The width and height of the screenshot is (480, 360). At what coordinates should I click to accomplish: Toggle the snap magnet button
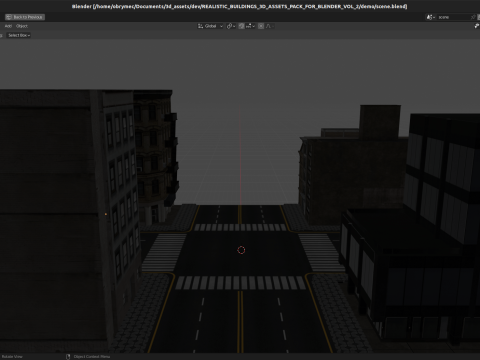(x=241, y=26)
